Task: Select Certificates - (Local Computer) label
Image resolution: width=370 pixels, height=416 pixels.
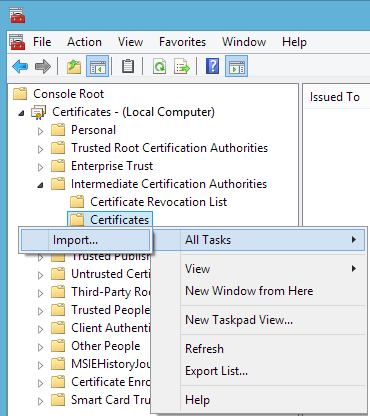Action: coord(133,112)
